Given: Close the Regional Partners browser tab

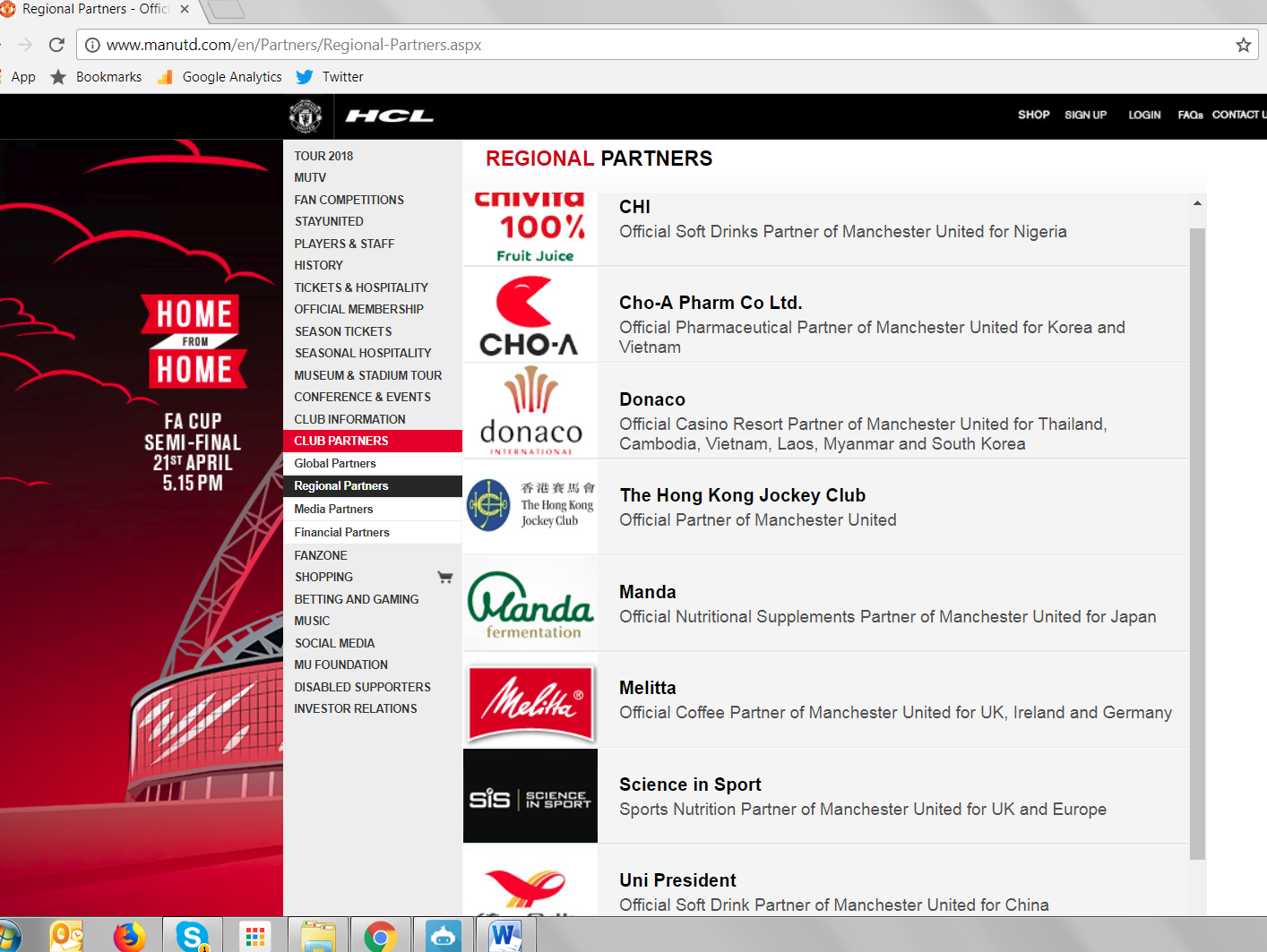Looking at the screenshot, I should (x=185, y=9).
